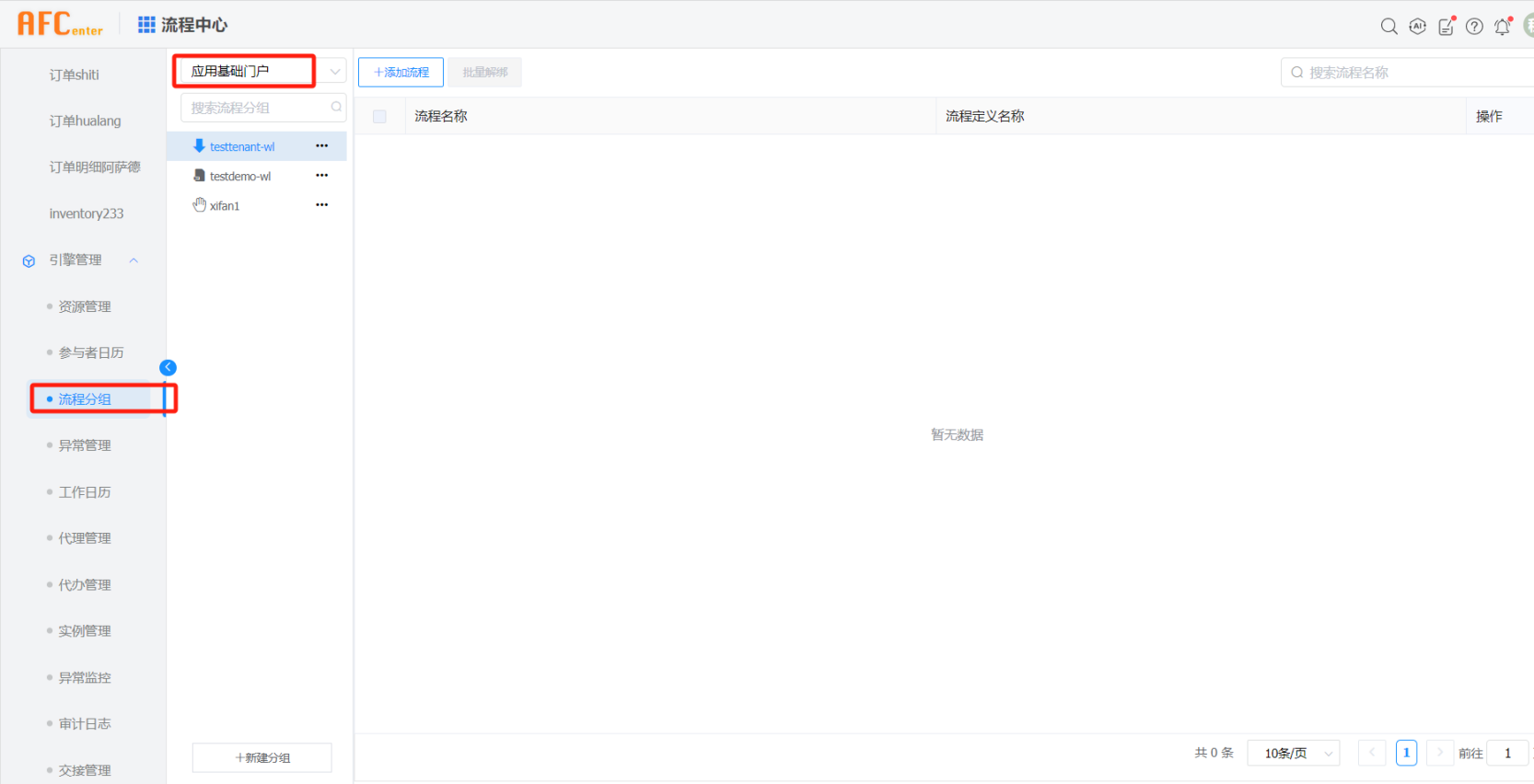The height and width of the screenshot is (784, 1534).
Task: Collapse the 引擎管理 menu section
Action: [134, 260]
